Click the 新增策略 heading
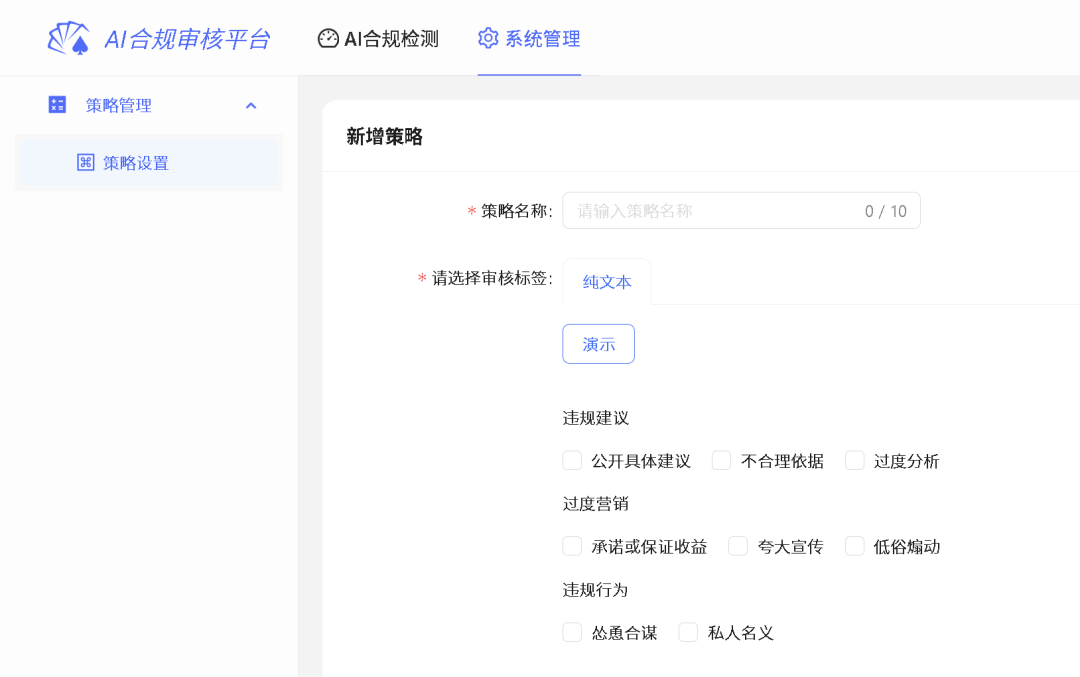The width and height of the screenshot is (1080, 677). pyautogui.click(x=384, y=136)
